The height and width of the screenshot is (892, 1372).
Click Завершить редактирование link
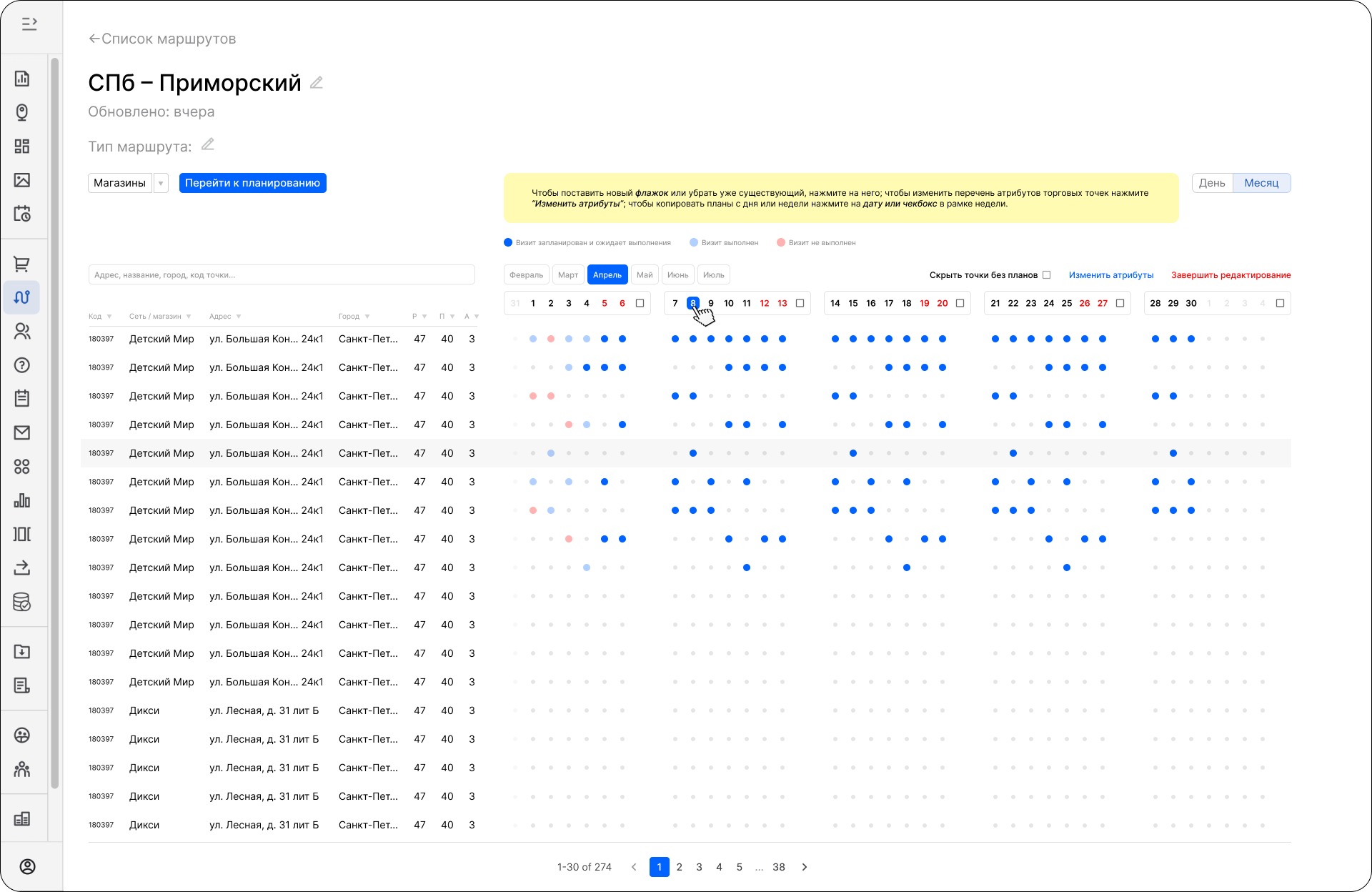click(1231, 275)
